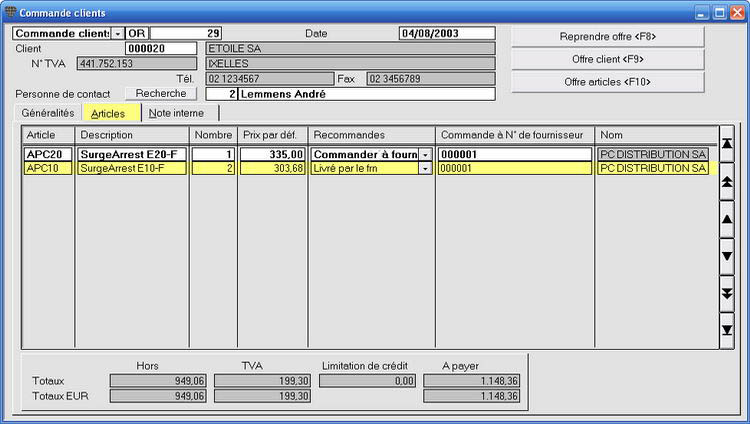Switch to Généralités tab
The height and width of the screenshot is (424, 750).
pos(48,113)
